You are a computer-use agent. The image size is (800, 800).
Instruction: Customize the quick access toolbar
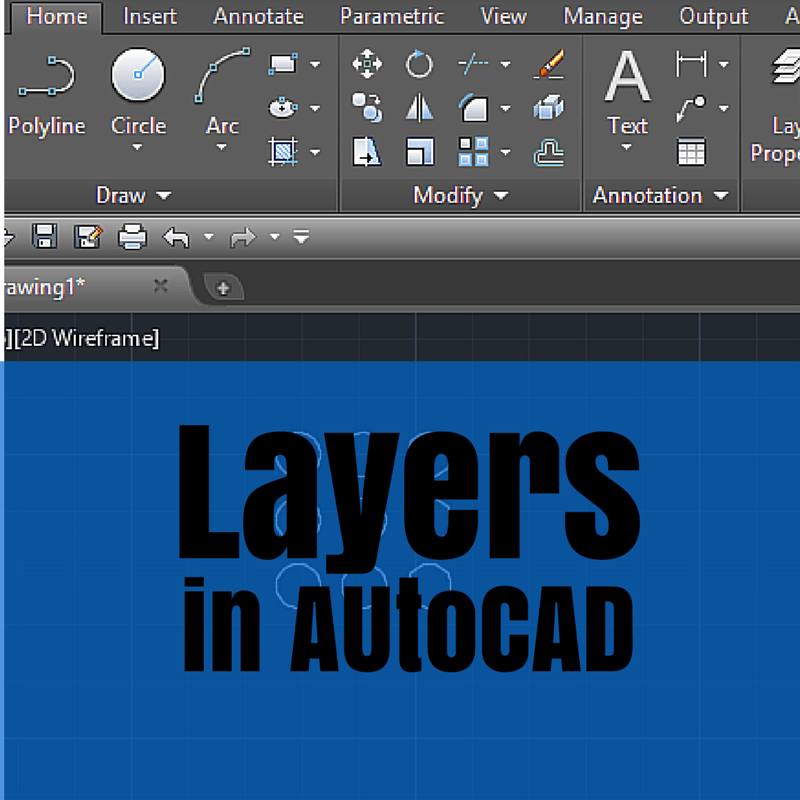tap(301, 237)
